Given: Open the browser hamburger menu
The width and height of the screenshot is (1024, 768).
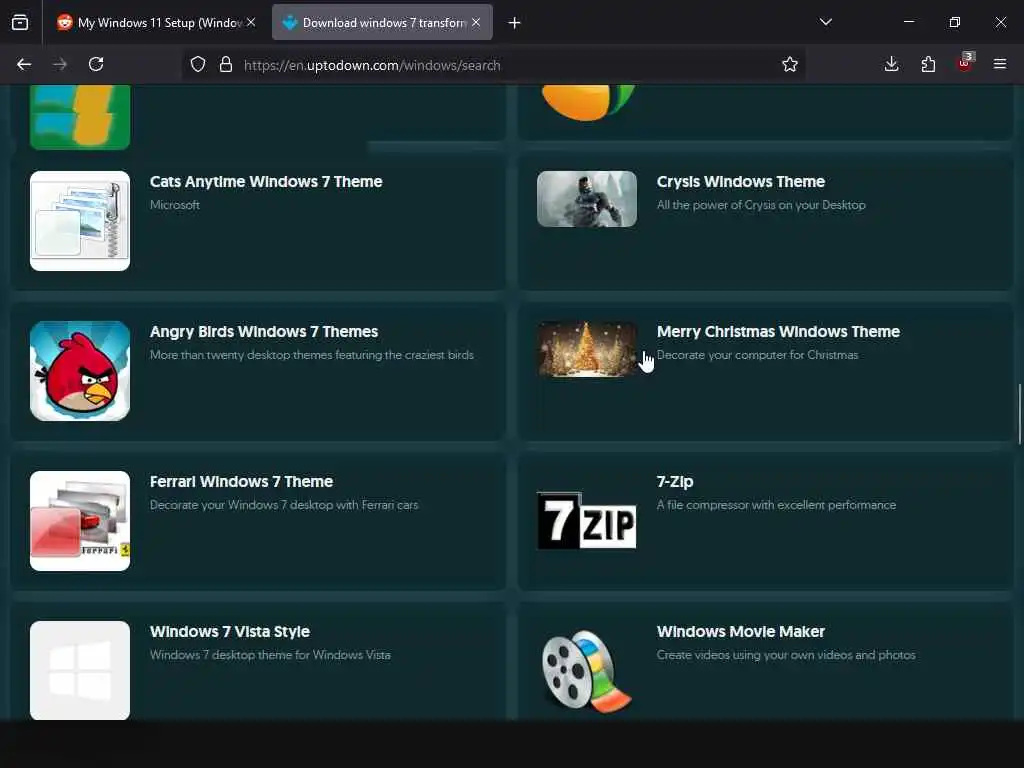Looking at the screenshot, I should click(x=1000, y=64).
